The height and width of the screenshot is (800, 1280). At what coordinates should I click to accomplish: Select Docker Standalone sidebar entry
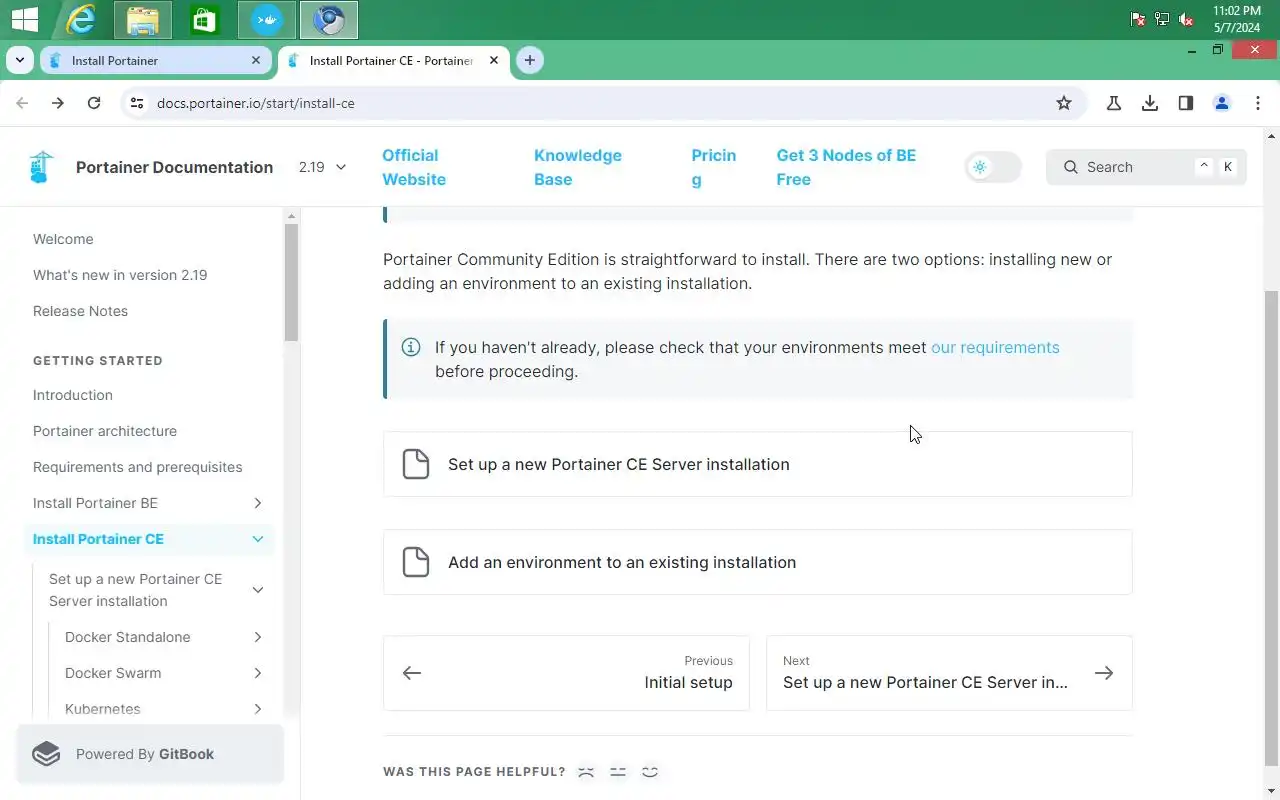pos(127,637)
